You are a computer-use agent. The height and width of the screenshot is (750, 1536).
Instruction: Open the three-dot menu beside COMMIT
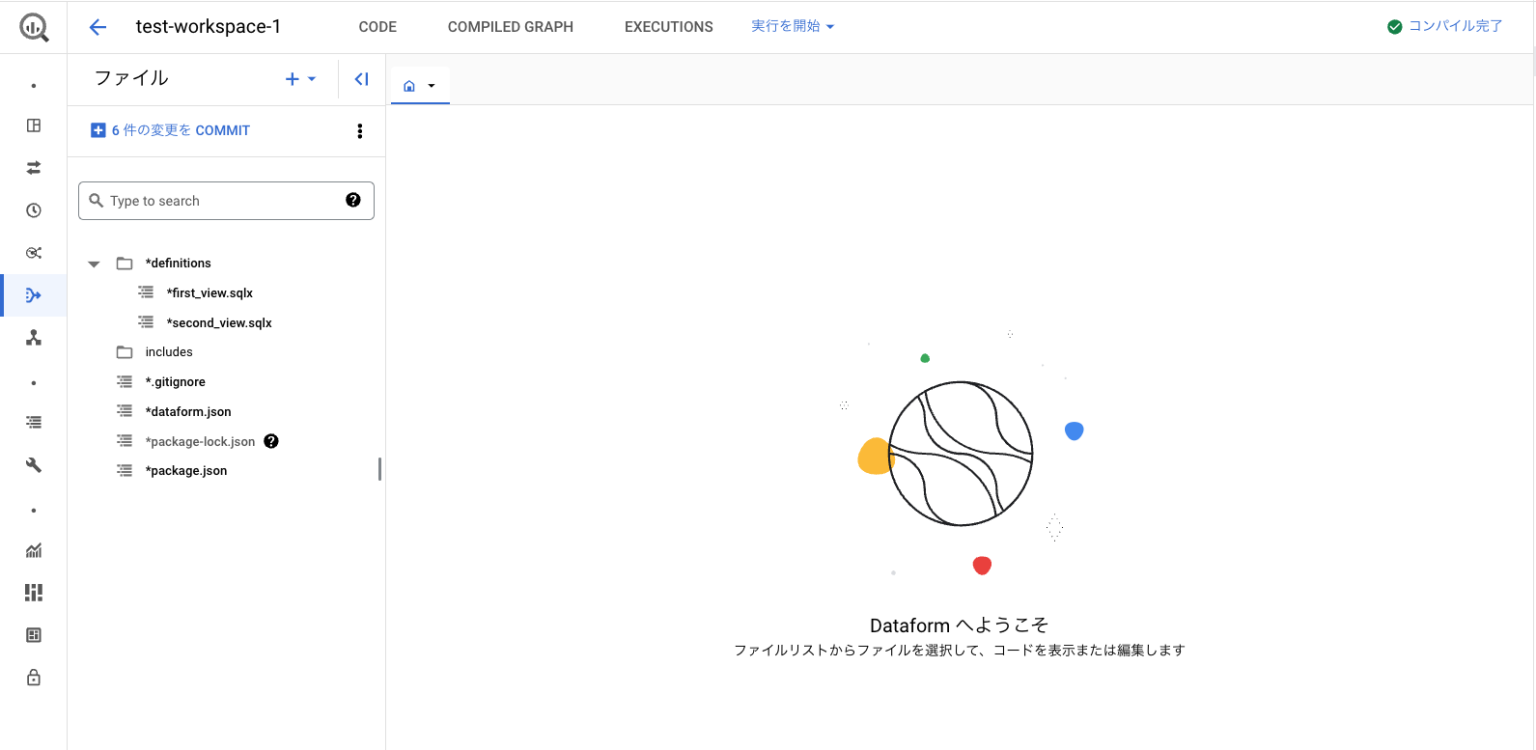[360, 131]
